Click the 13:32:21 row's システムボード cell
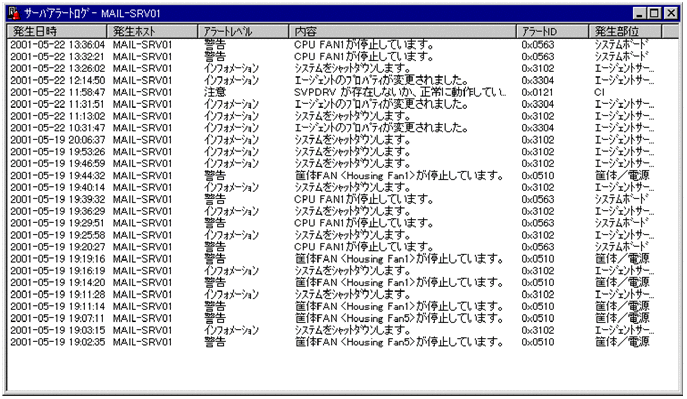Screen dimensions: 687x399 [621, 56]
